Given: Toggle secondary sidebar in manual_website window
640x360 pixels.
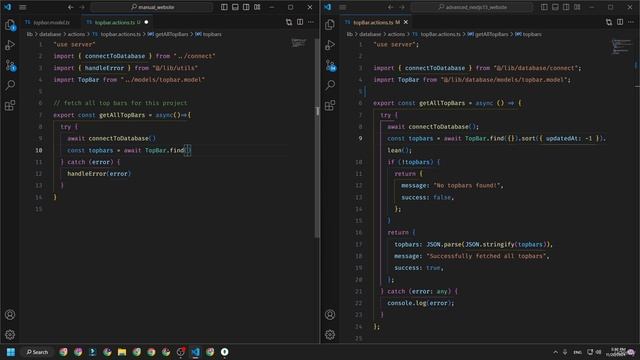Looking at the screenshot, I should (246, 7).
